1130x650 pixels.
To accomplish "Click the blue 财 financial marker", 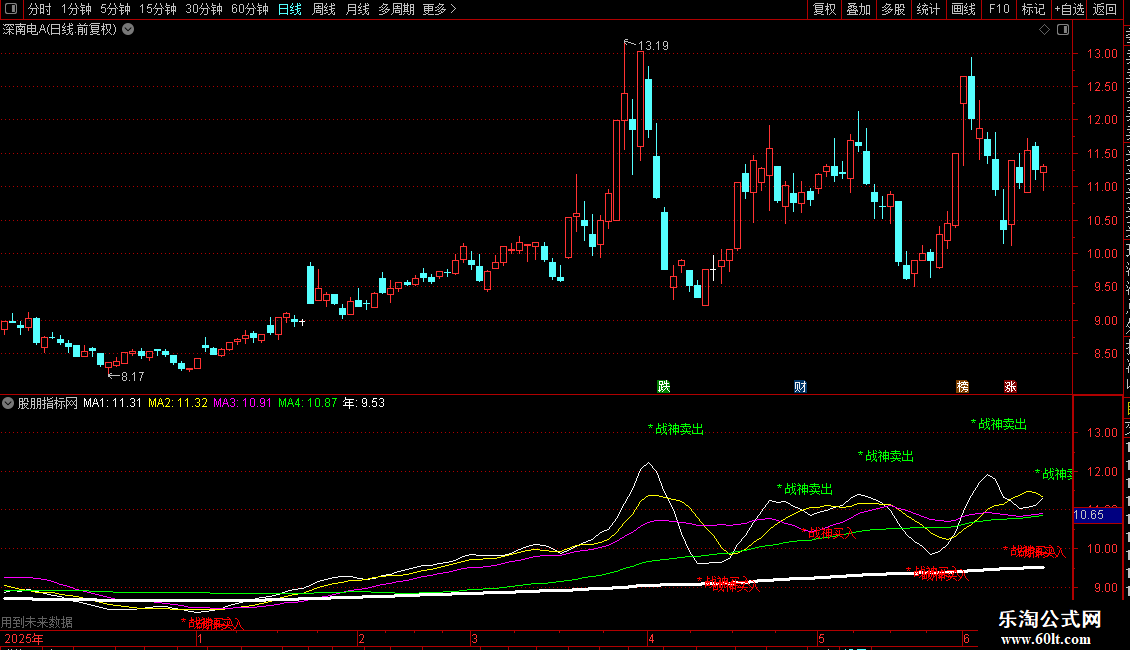I will click(800, 386).
